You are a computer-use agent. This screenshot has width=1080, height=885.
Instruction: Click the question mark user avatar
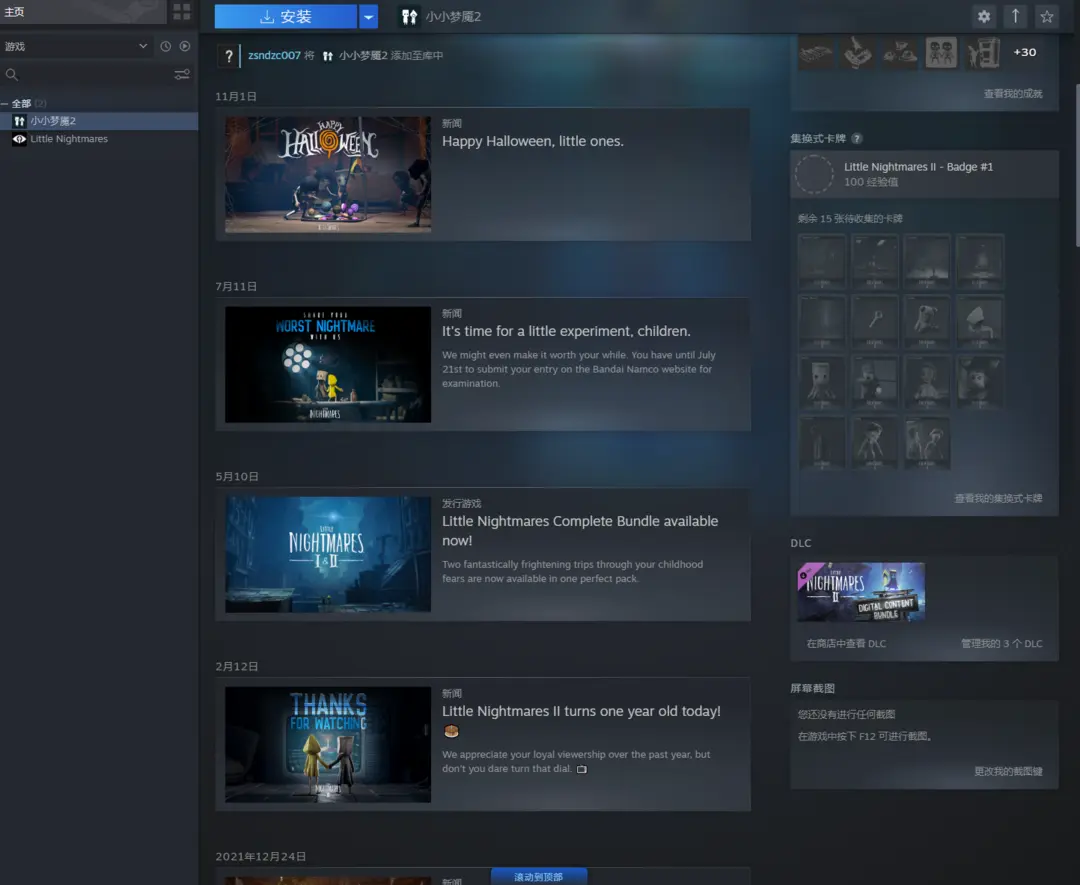[x=229, y=56]
